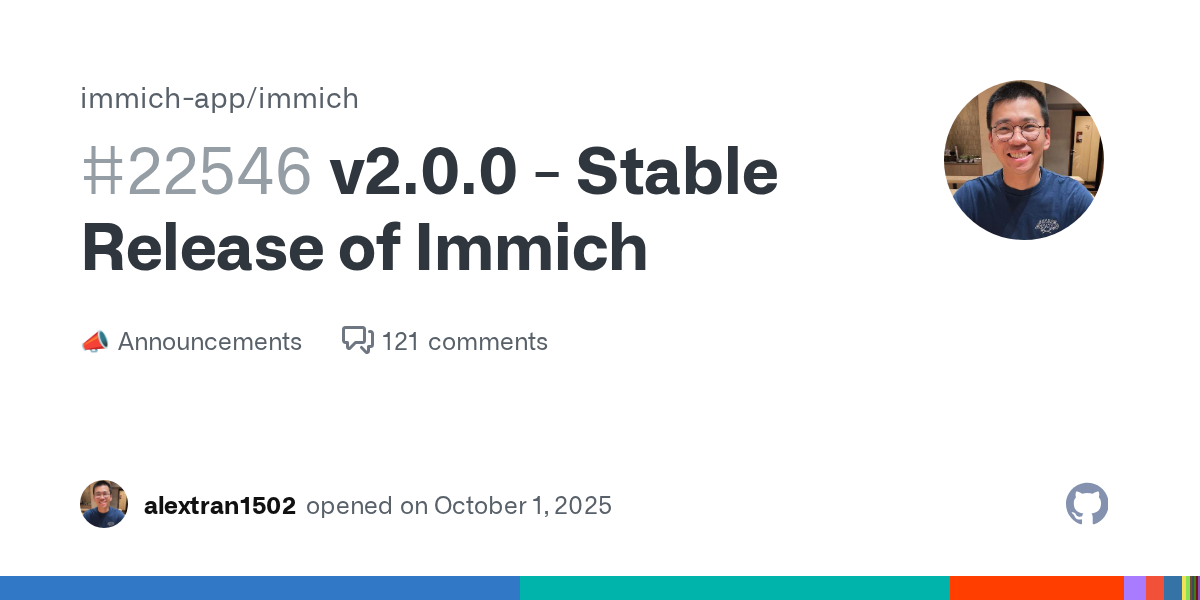The width and height of the screenshot is (1200, 600).
Task: Click the coral red language bar segment
Action: pos(1155,588)
